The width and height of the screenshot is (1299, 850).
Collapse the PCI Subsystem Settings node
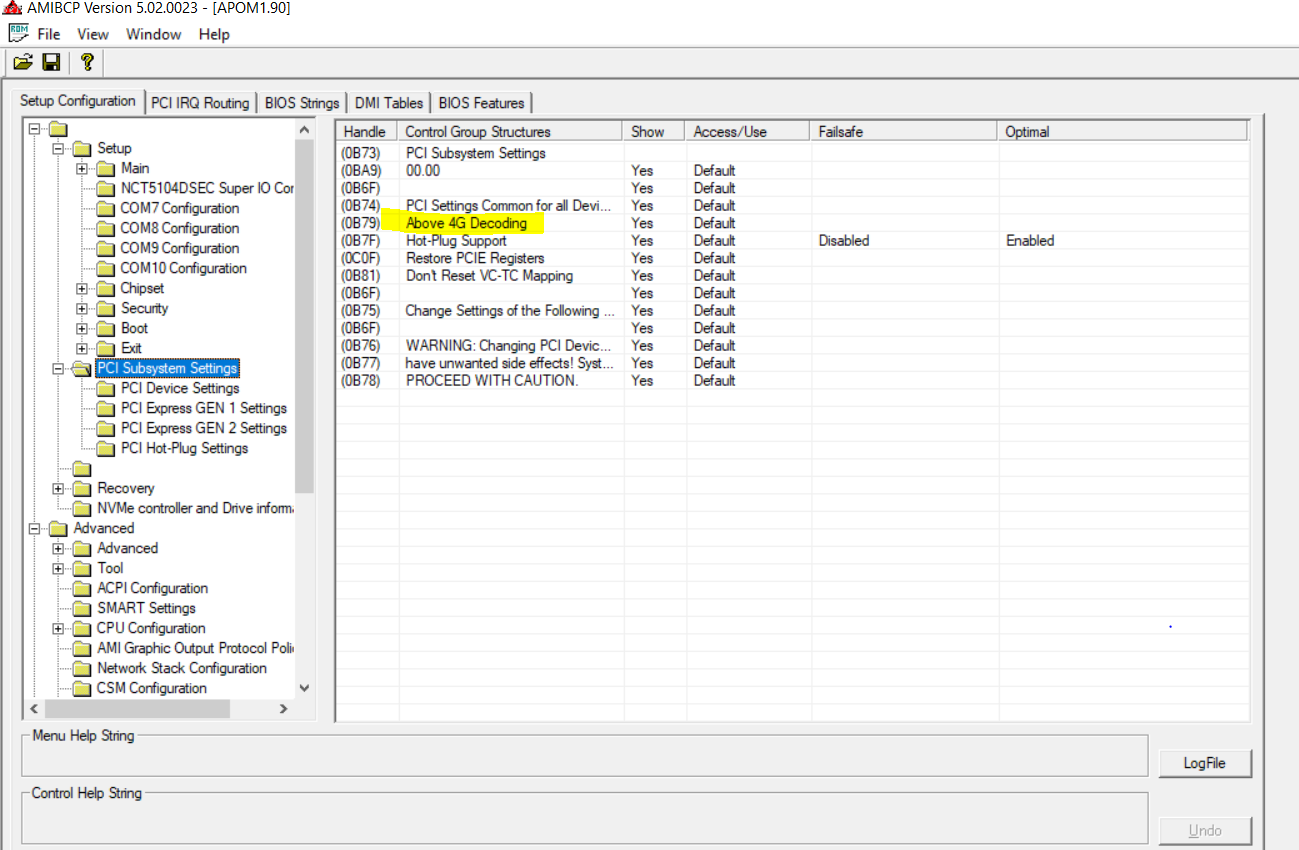point(58,368)
